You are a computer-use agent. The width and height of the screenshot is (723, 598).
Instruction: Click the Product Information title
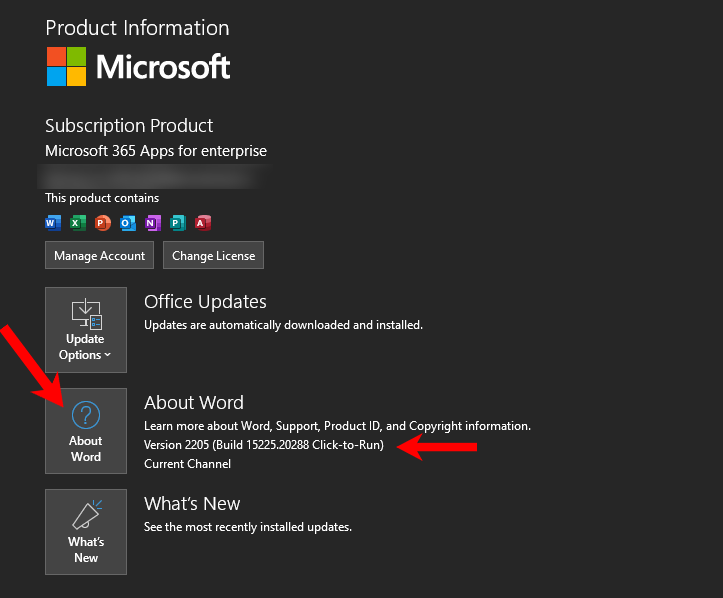(x=137, y=28)
